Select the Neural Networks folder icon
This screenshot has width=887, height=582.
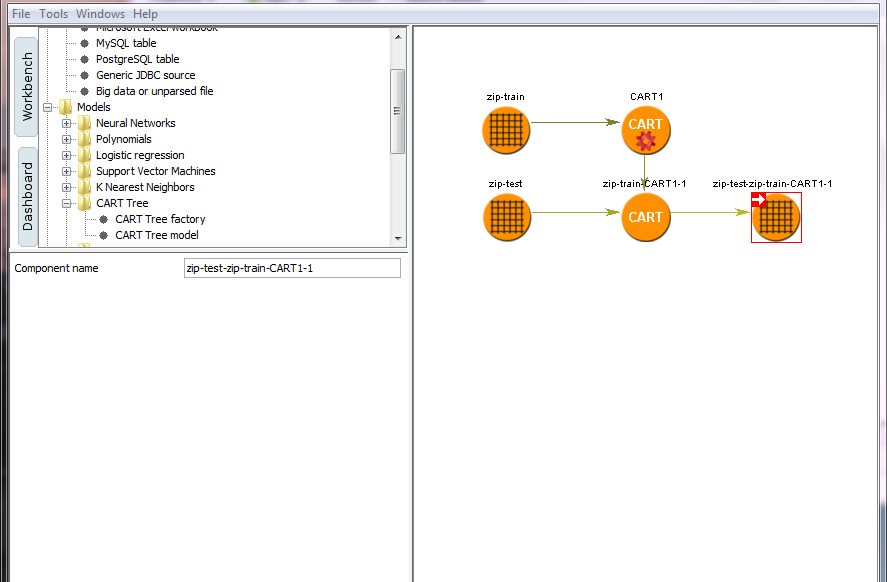[x=85, y=123]
